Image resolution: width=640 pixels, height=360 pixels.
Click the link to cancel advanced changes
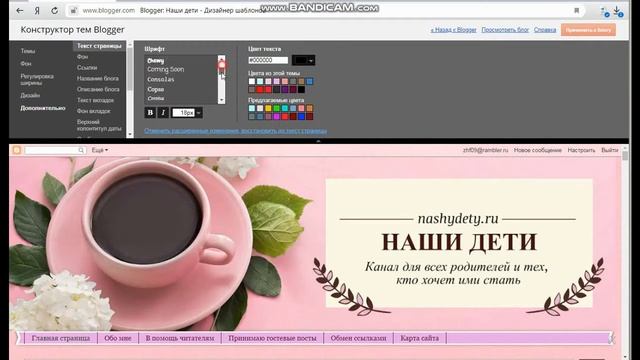tap(236, 131)
